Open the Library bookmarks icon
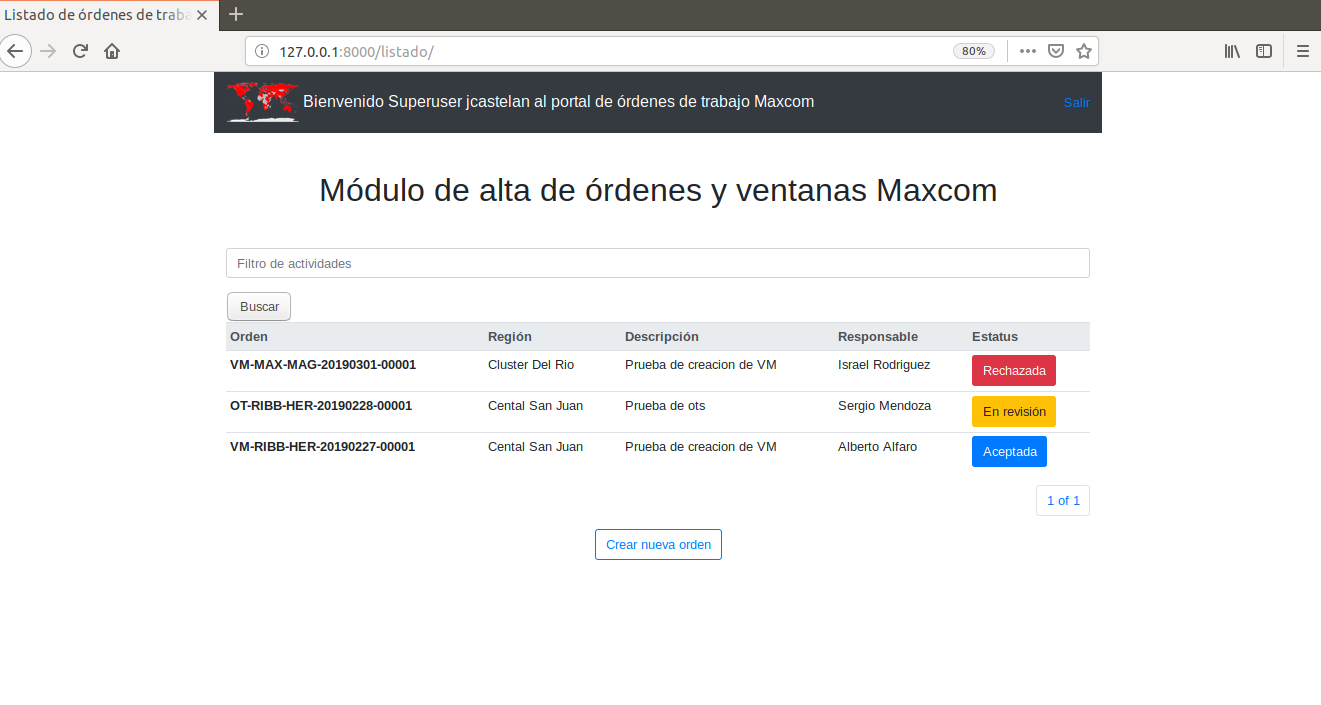 [1232, 51]
